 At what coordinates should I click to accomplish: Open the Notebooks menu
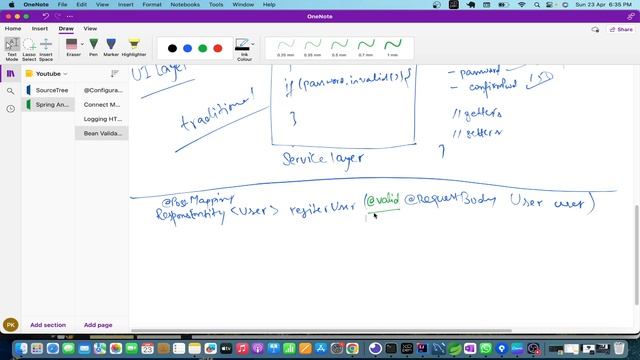[x=185, y=4]
